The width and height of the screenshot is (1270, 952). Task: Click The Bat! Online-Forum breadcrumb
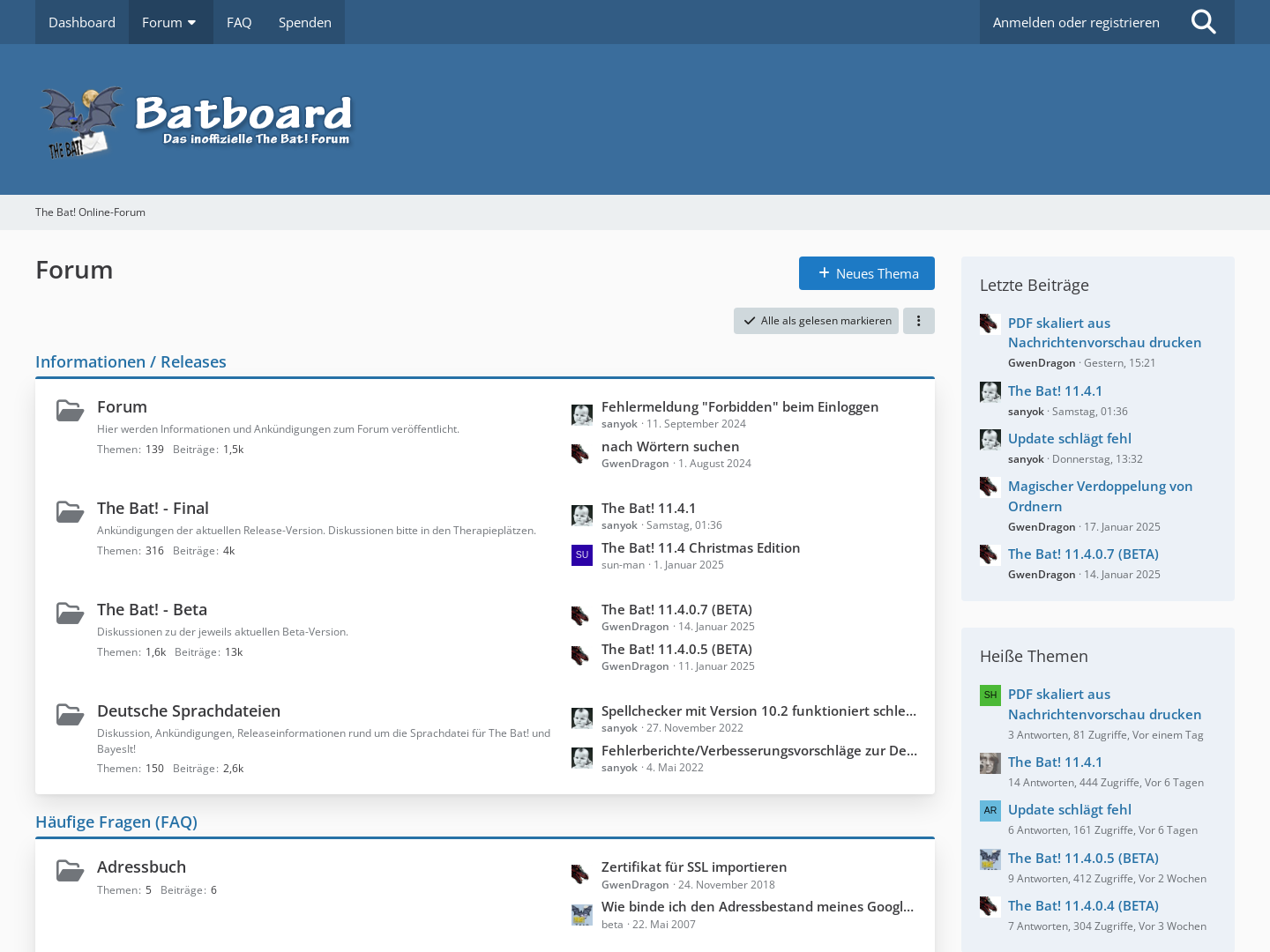[x=90, y=212]
